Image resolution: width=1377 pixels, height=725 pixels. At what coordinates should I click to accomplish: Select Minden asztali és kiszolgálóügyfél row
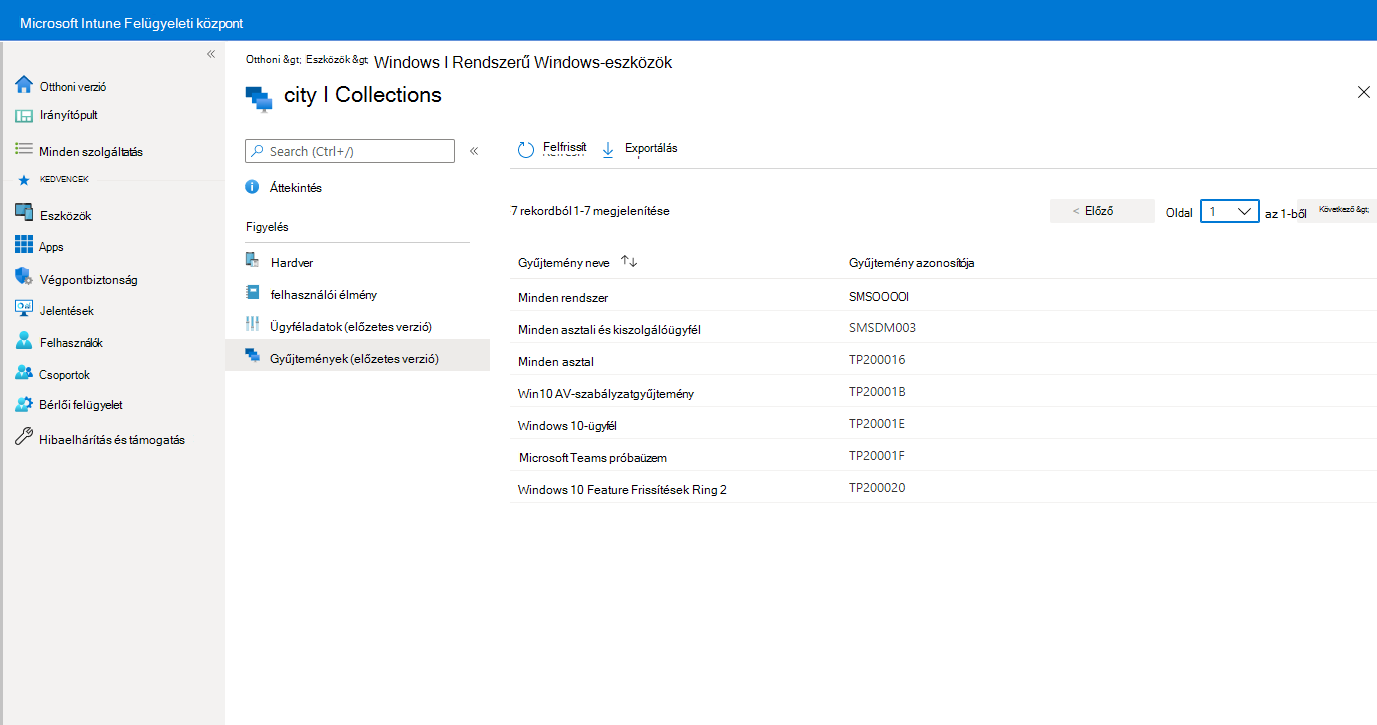point(943,329)
